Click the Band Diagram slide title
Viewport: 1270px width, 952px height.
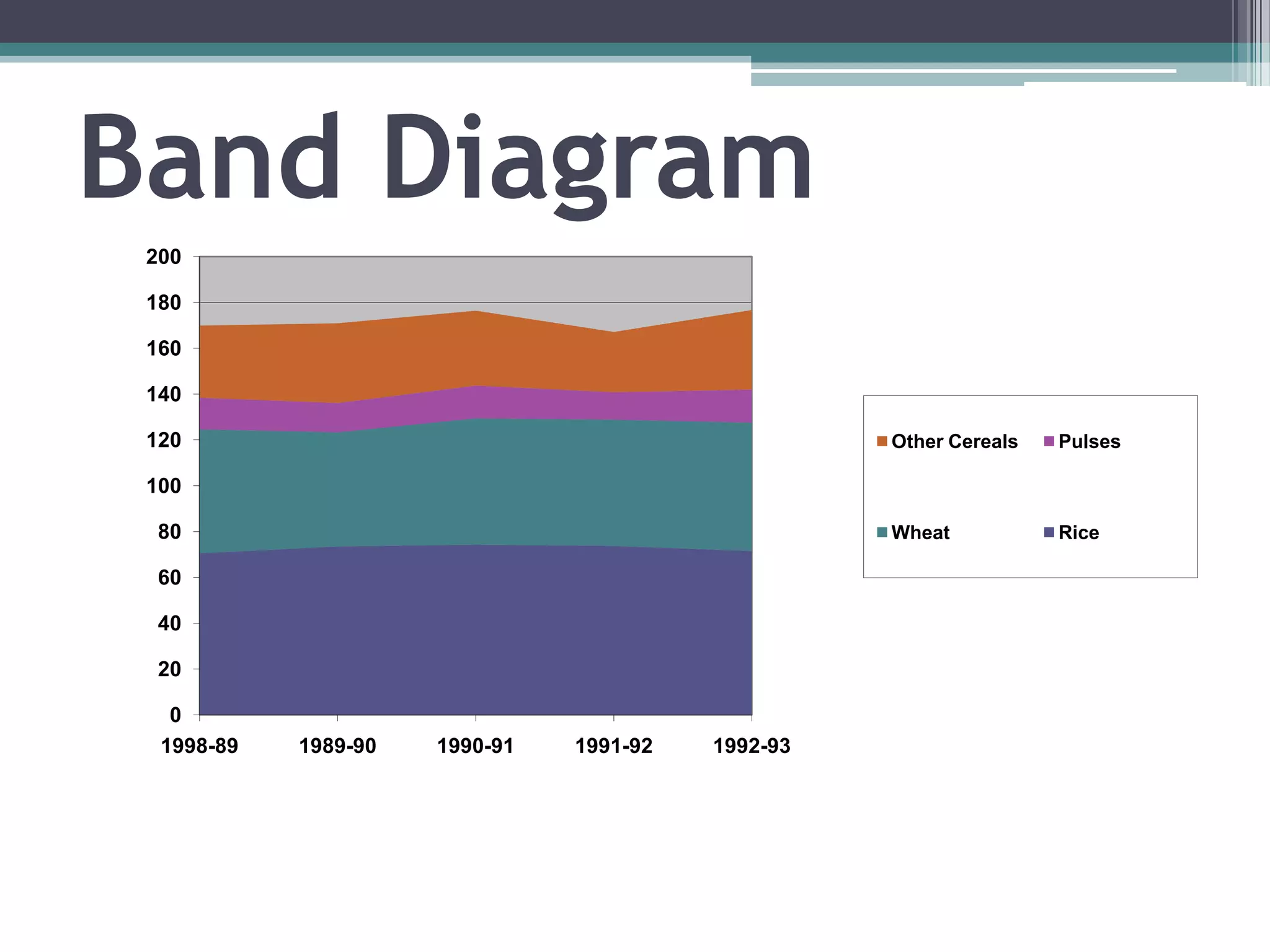pyautogui.click(x=446, y=159)
